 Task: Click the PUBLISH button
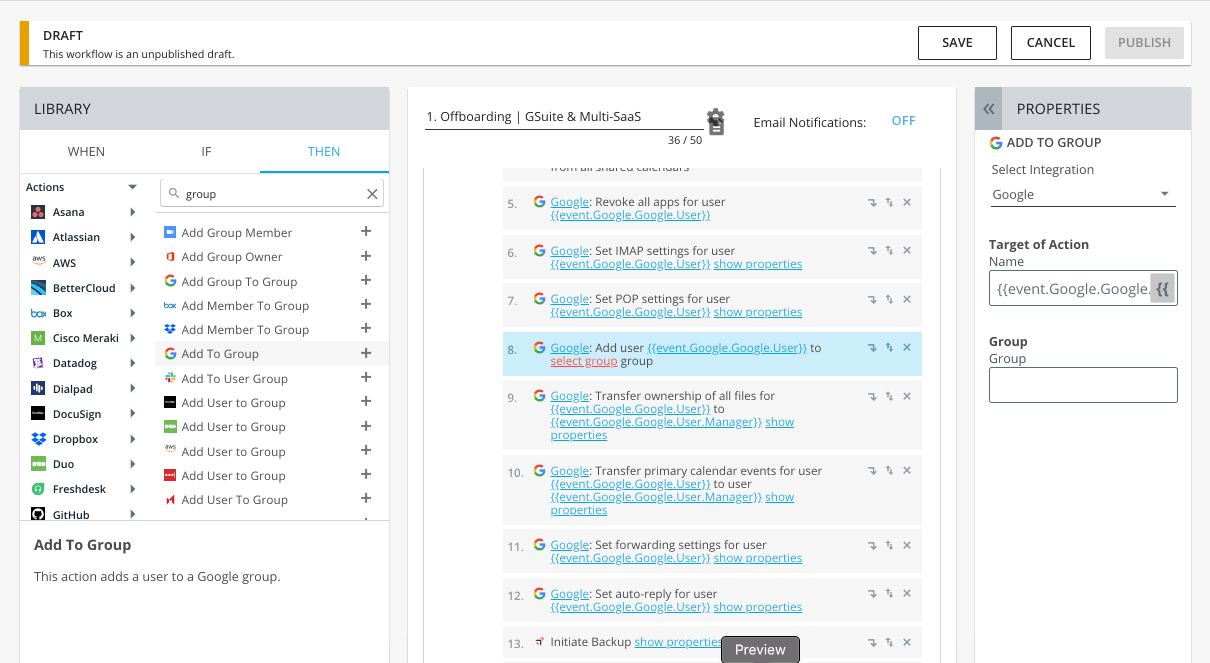click(1144, 42)
